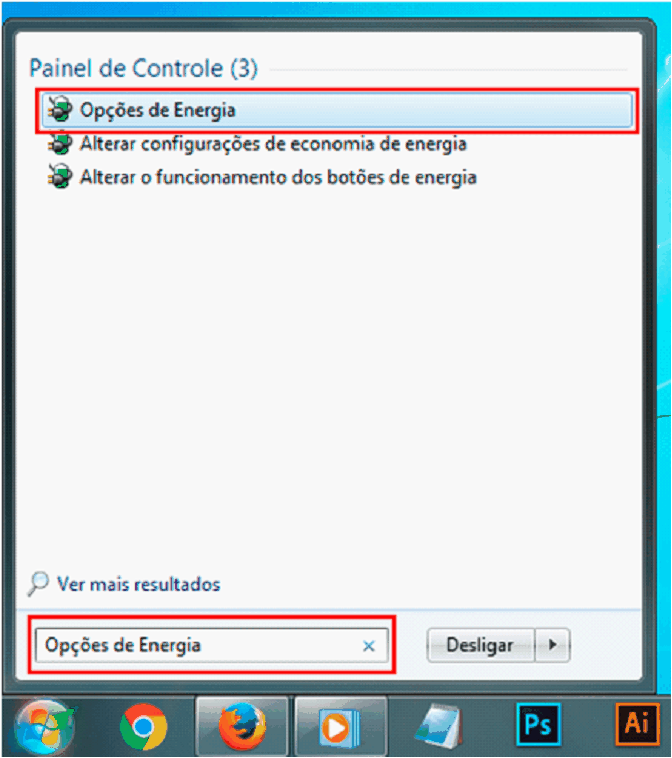Click the Opções de Energia plug icon
Screen dimensions: 672x758
(x=59, y=110)
